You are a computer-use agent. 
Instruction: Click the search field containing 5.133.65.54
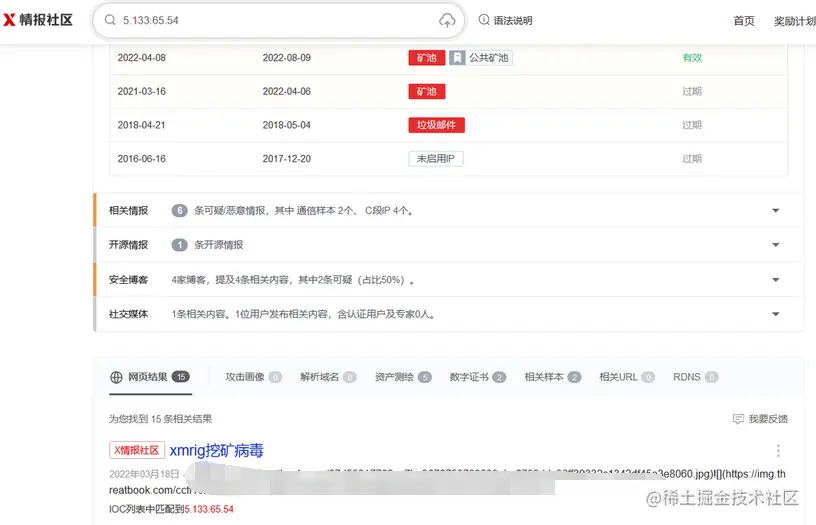278,20
